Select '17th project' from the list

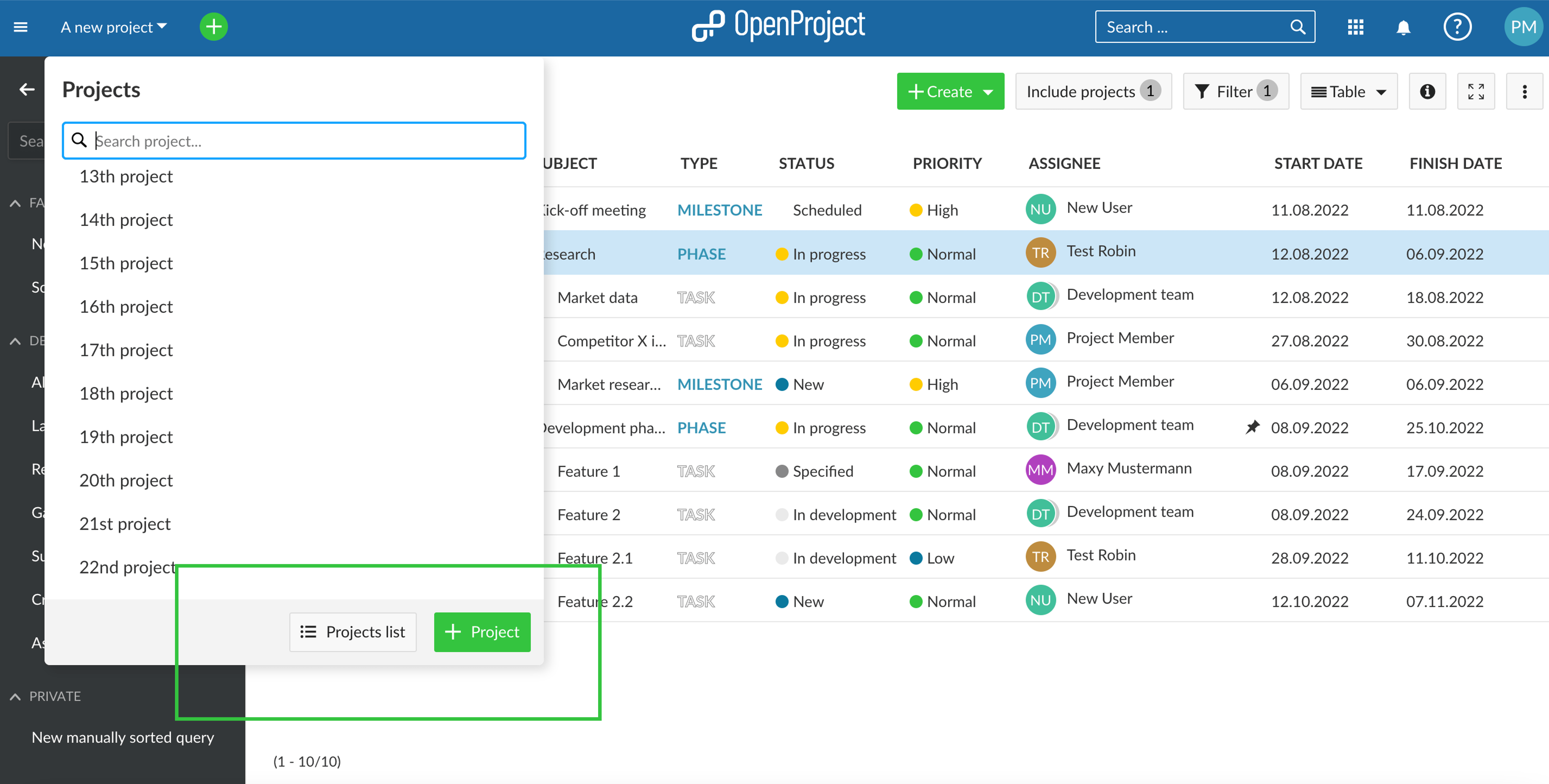[126, 350]
